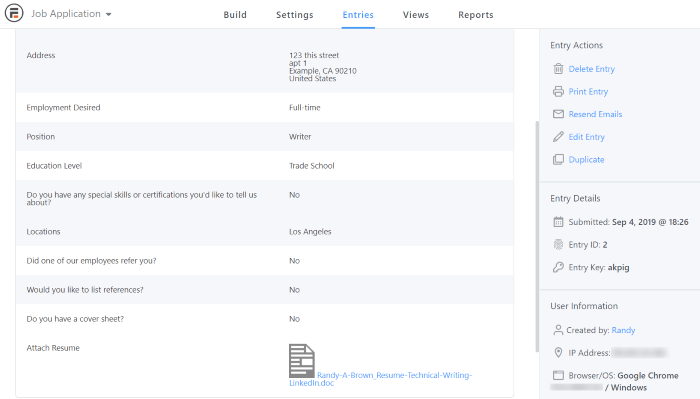Click the 'akpig' entry key value

coord(618,267)
